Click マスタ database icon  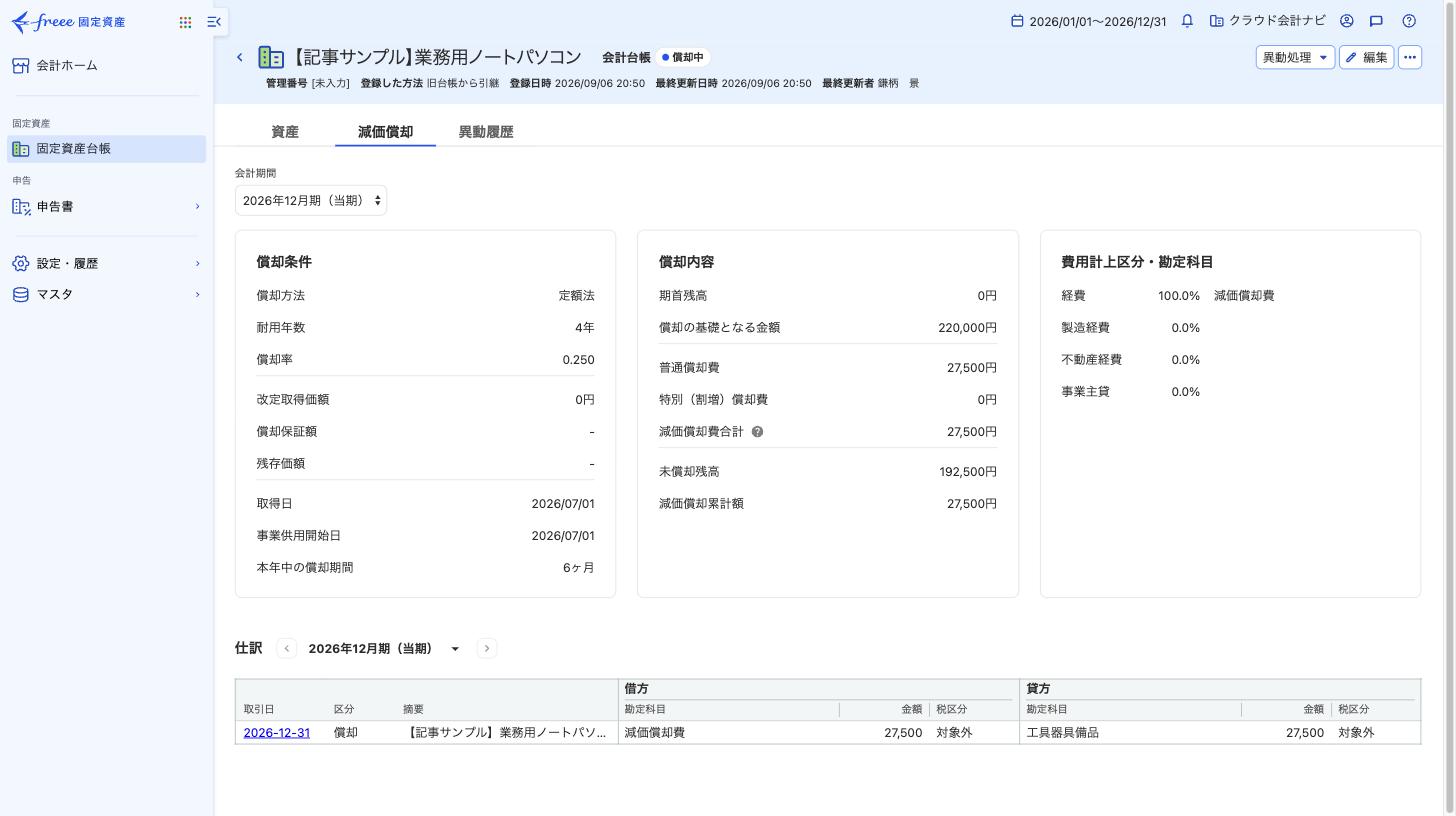(20, 295)
